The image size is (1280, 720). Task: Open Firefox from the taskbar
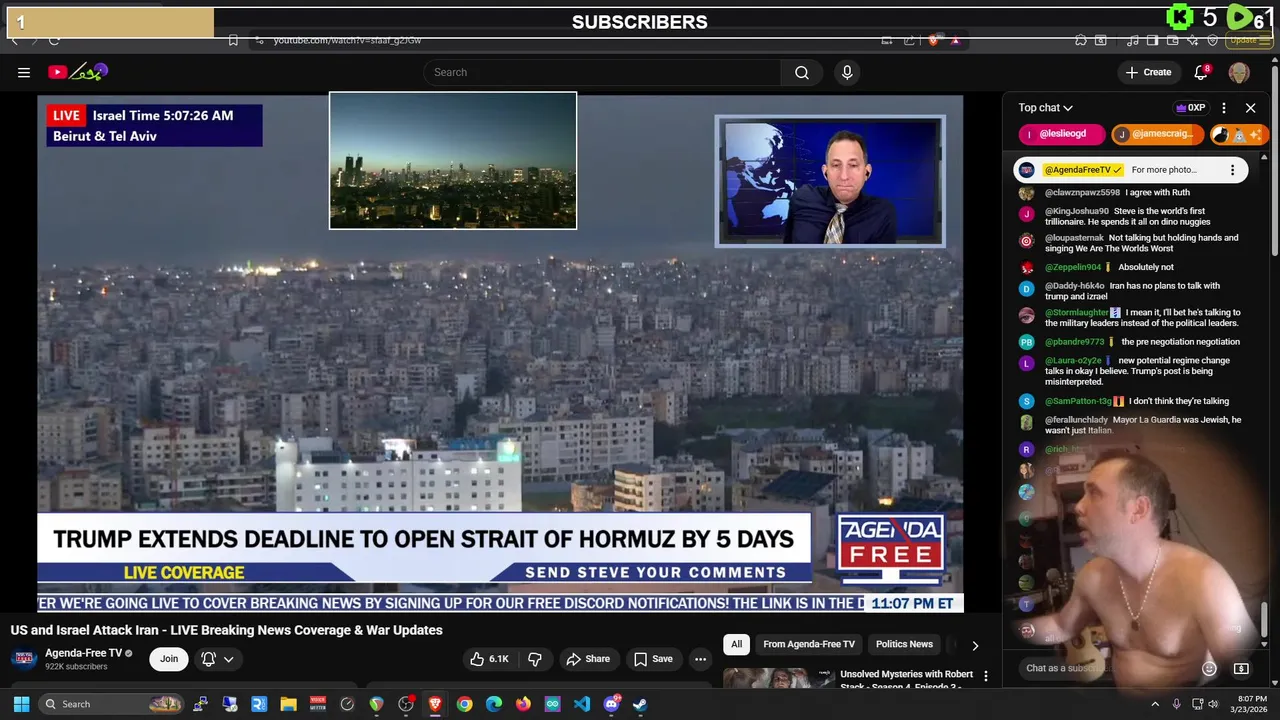click(523, 704)
